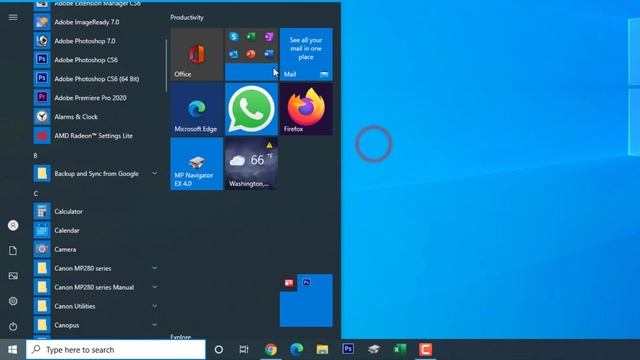
Task: Launch Adobe Photoshop CS6 (64 Bit)
Action: point(96,79)
